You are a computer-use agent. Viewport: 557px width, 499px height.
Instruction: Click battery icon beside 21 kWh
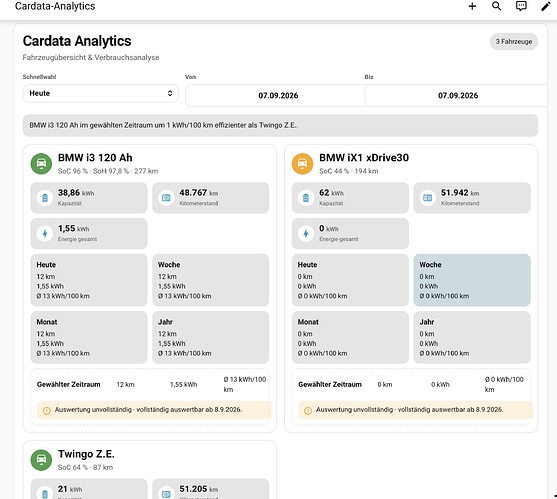pos(45,494)
